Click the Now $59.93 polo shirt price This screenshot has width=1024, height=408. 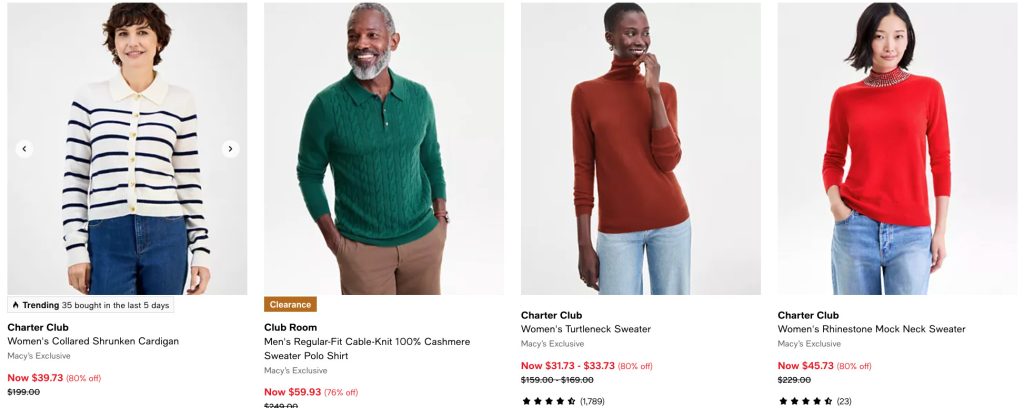(293, 392)
